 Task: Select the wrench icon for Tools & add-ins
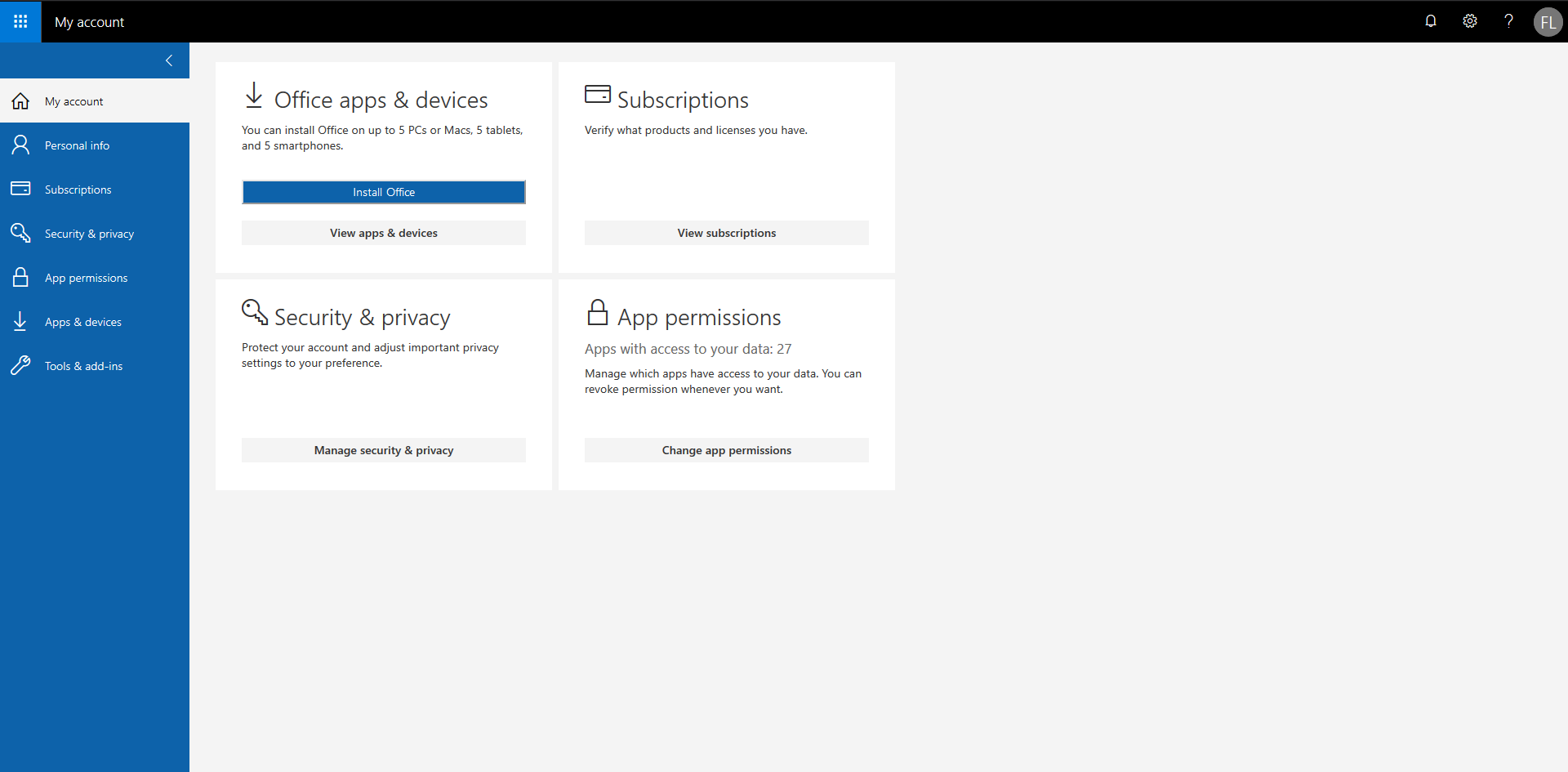click(x=20, y=365)
